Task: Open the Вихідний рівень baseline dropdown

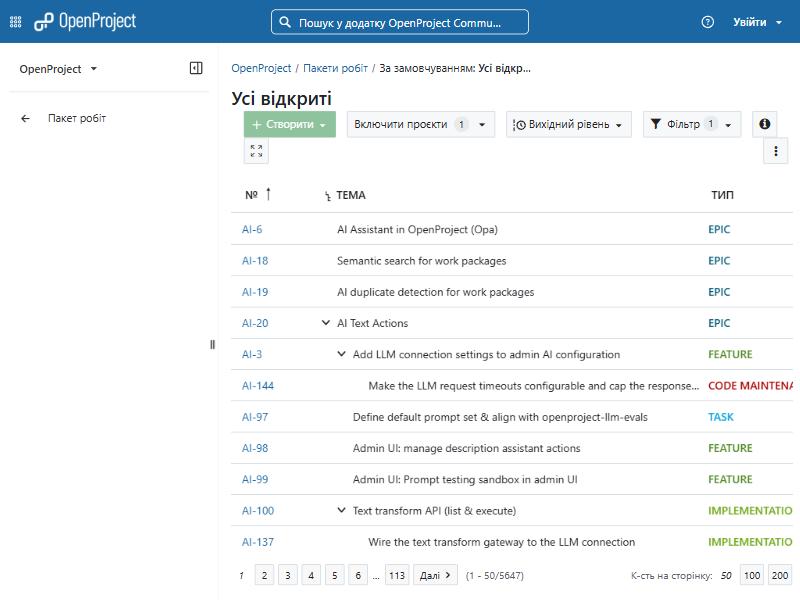Action: coord(568,124)
